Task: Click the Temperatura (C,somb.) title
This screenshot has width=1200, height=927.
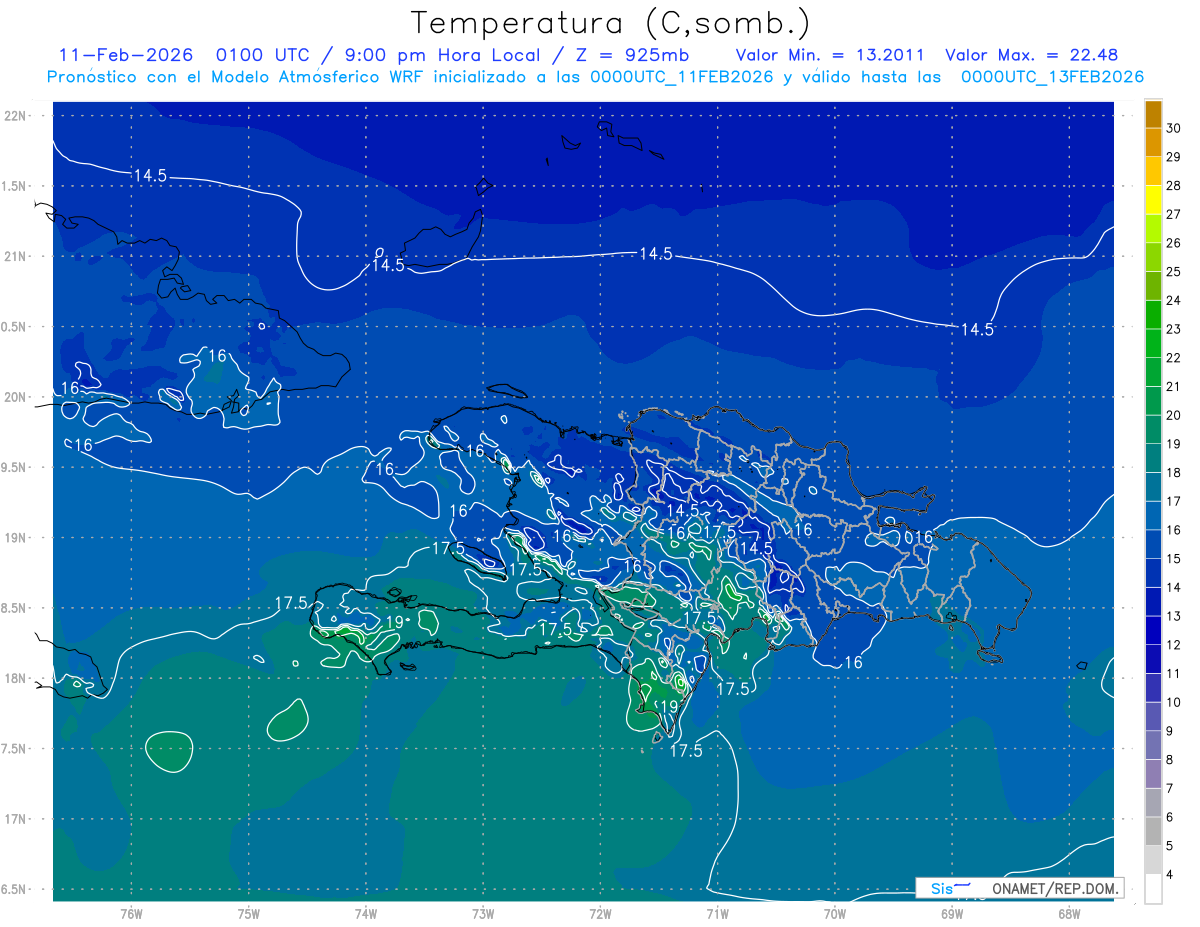Action: [x=611, y=22]
